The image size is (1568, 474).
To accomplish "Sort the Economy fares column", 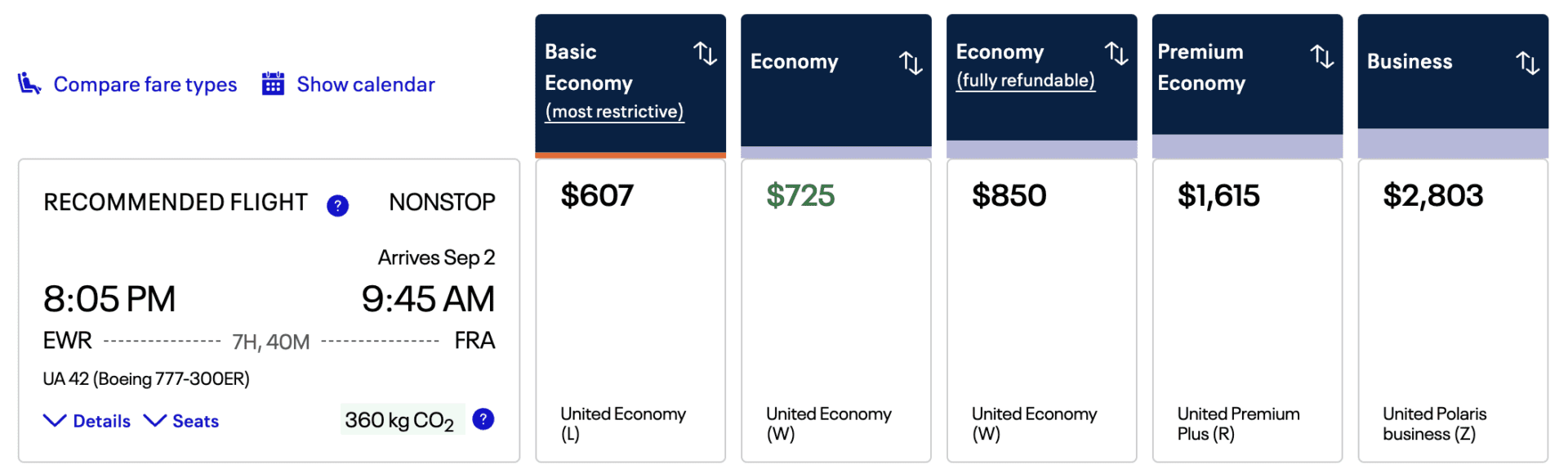I will 912,62.
